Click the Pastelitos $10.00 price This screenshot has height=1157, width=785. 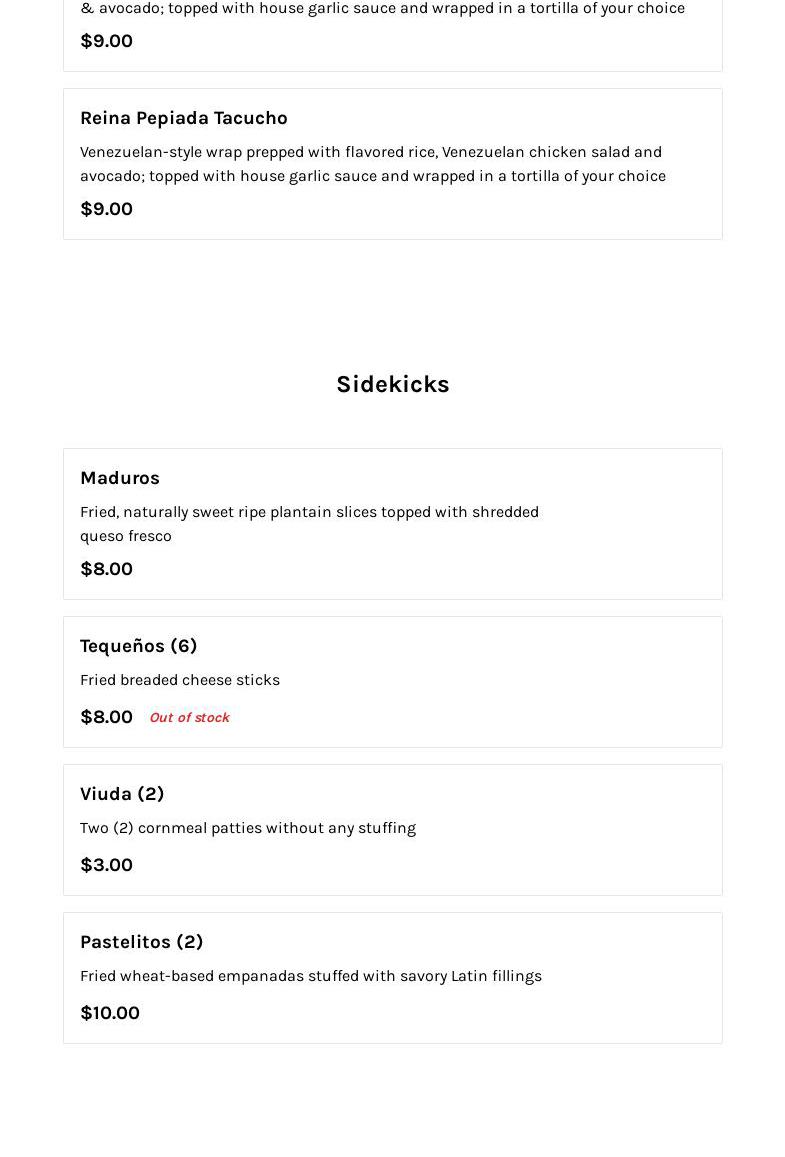coord(110,1013)
